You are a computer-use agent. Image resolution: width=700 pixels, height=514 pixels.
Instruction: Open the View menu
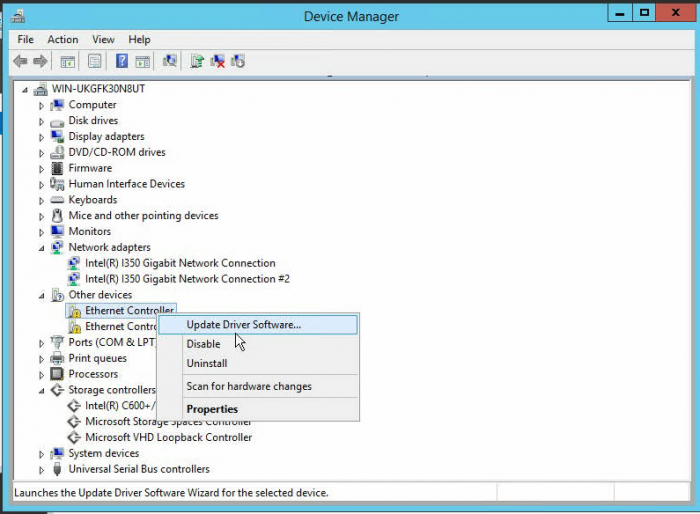click(x=103, y=39)
